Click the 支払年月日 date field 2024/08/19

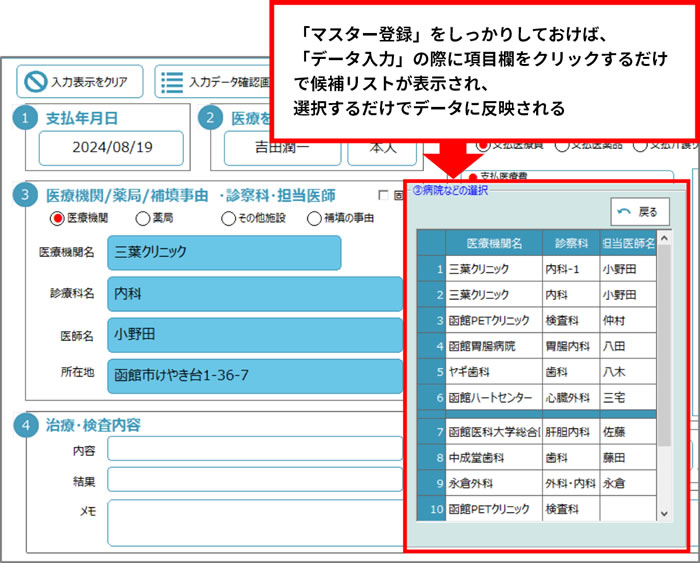click(x=111, y=148)
